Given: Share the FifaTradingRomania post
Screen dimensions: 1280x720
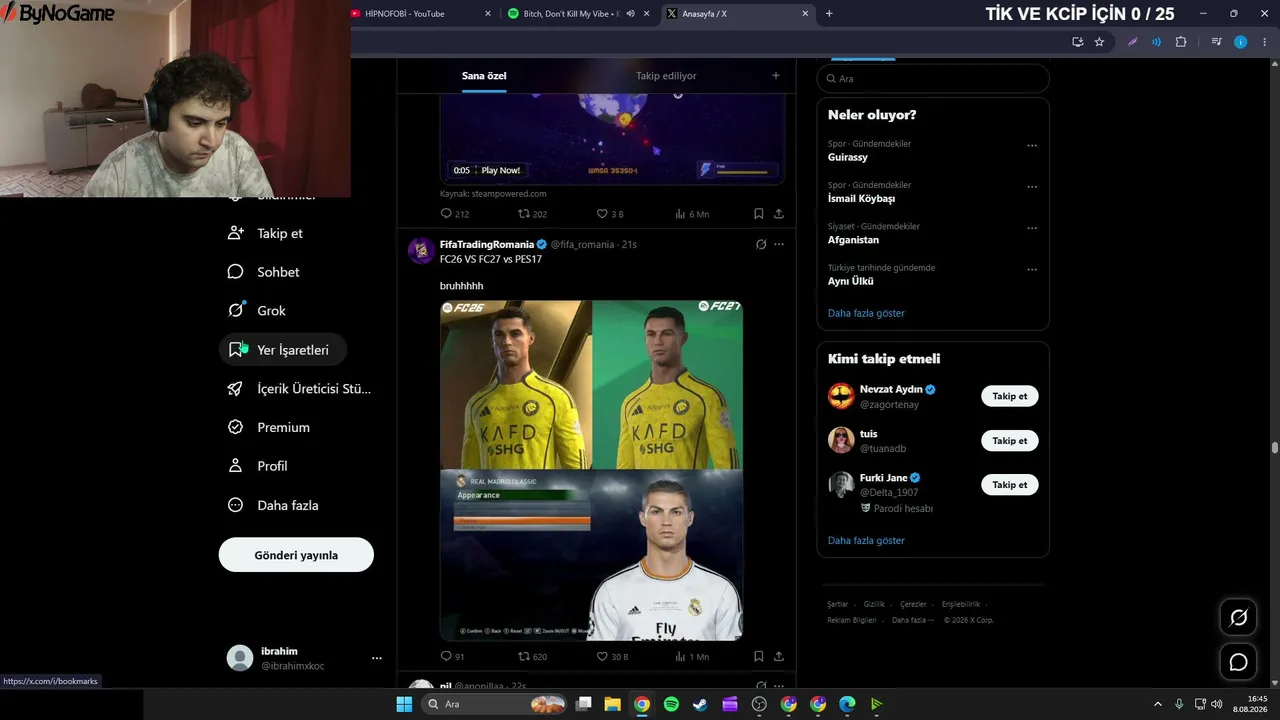Looking at the screenshot, I should click(779, 657).
